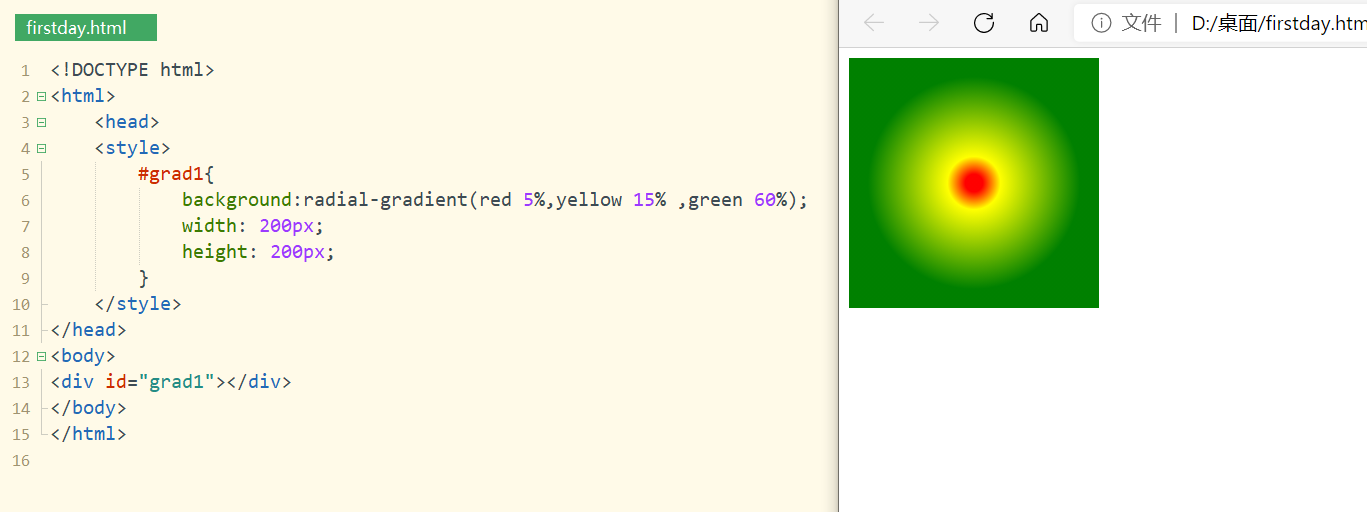Collapse the style tag fold on line 4
Viewport: 1367px width, 512px height.
point(41,149)
